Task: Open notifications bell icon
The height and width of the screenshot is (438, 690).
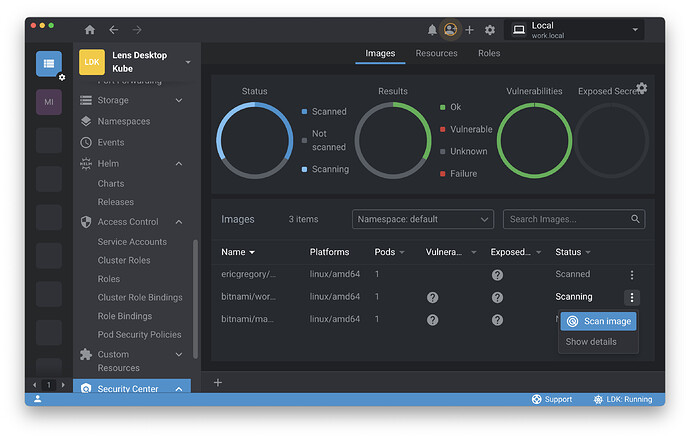Action: 432,30
